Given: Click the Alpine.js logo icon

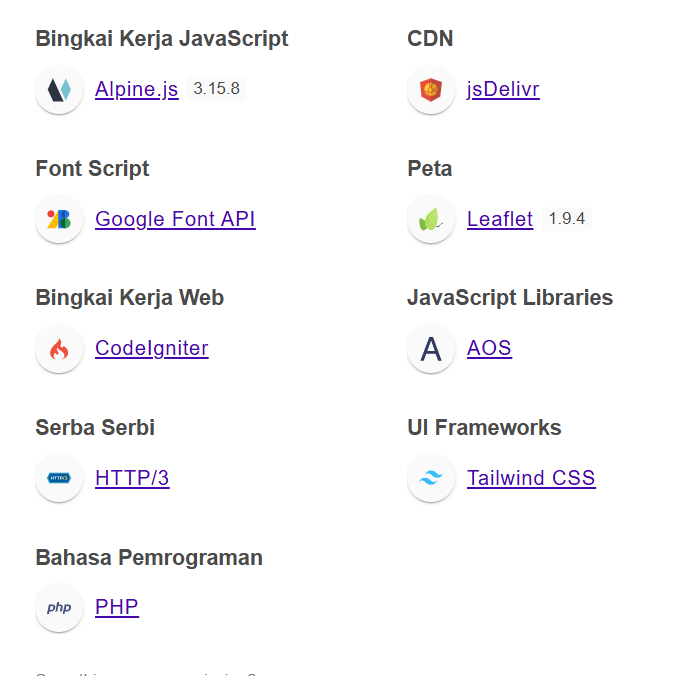Looking at the screenshot, I should coord(59,90).
